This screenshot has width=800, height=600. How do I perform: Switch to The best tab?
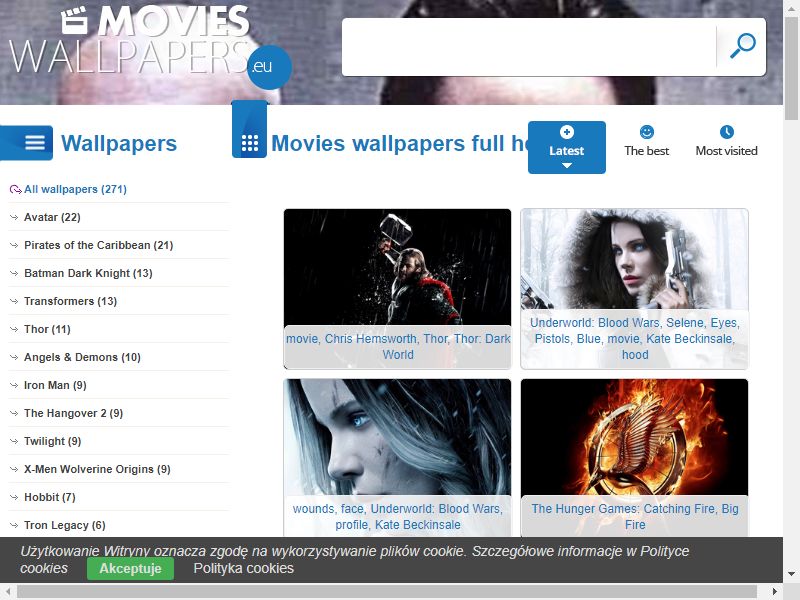[x=646, y=142]
